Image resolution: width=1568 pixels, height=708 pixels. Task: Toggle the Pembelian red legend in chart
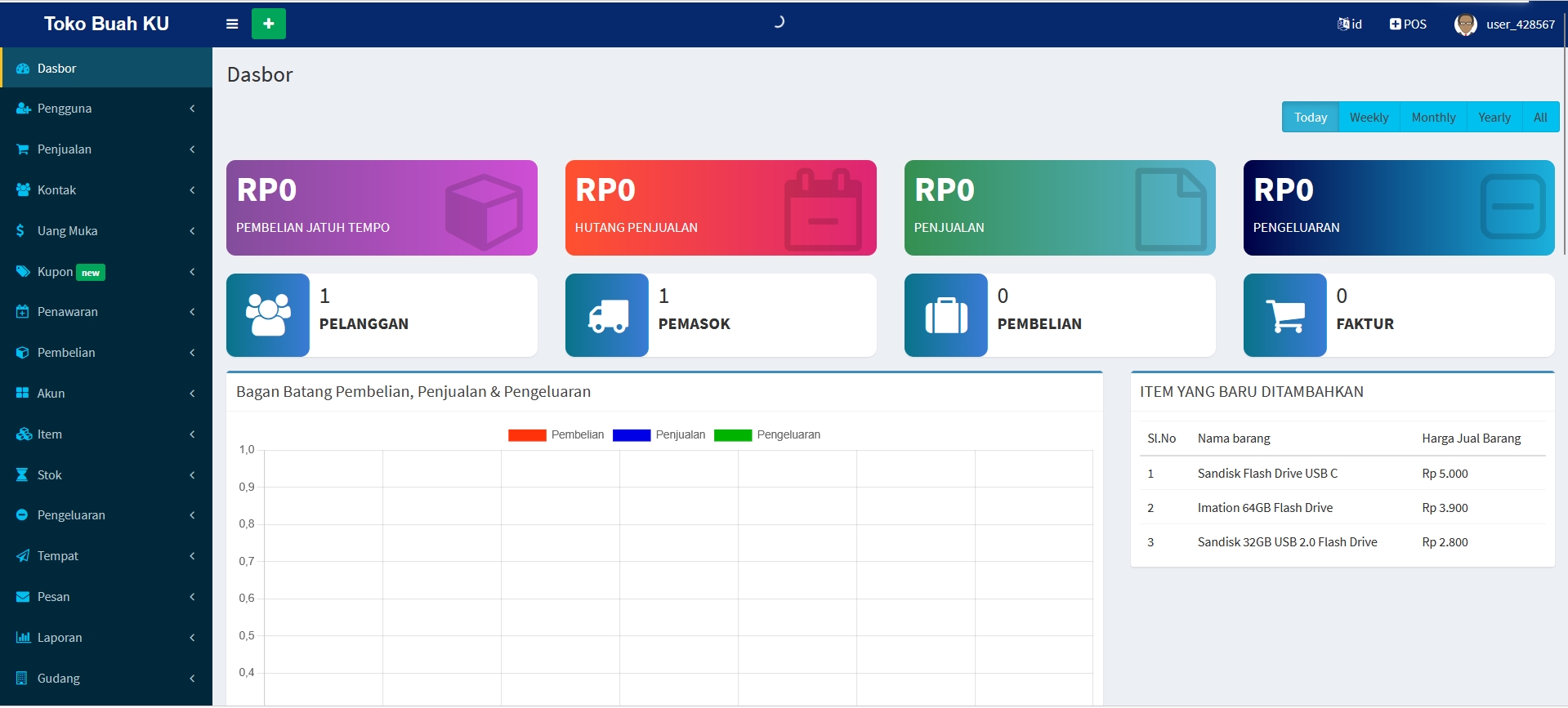[x=527, y=435]
